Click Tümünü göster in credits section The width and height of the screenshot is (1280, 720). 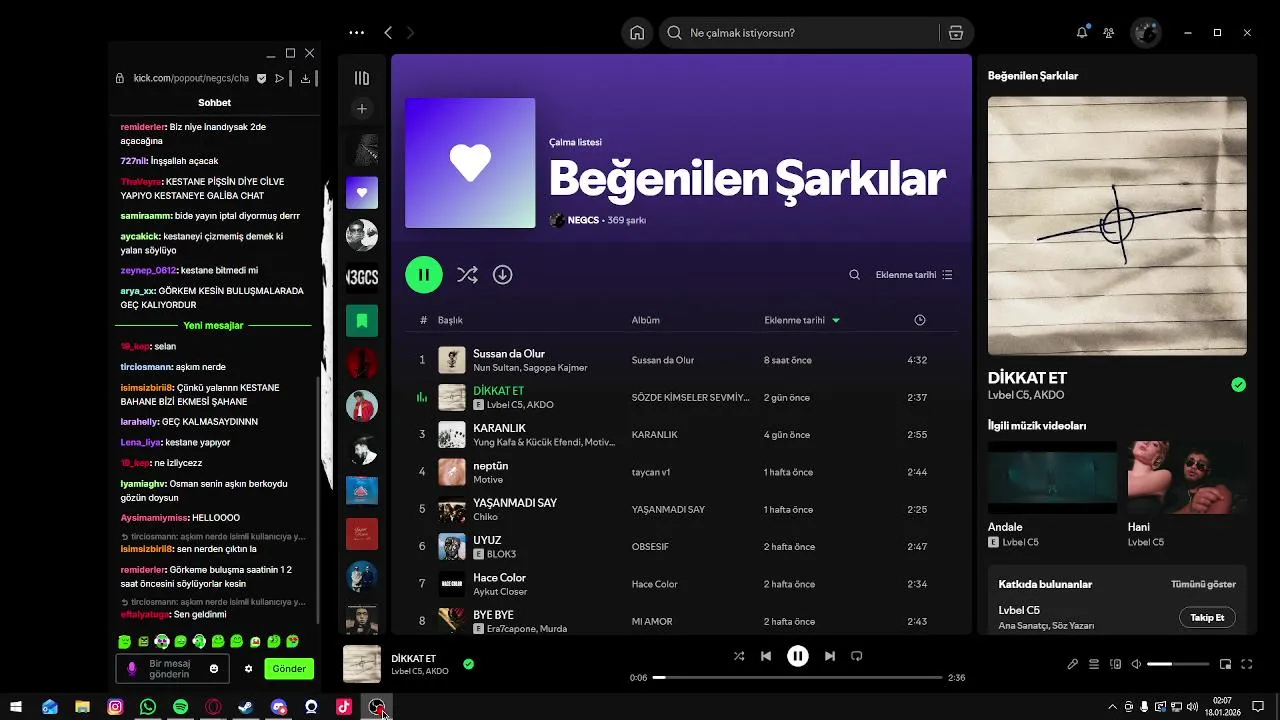[1203, 584]
